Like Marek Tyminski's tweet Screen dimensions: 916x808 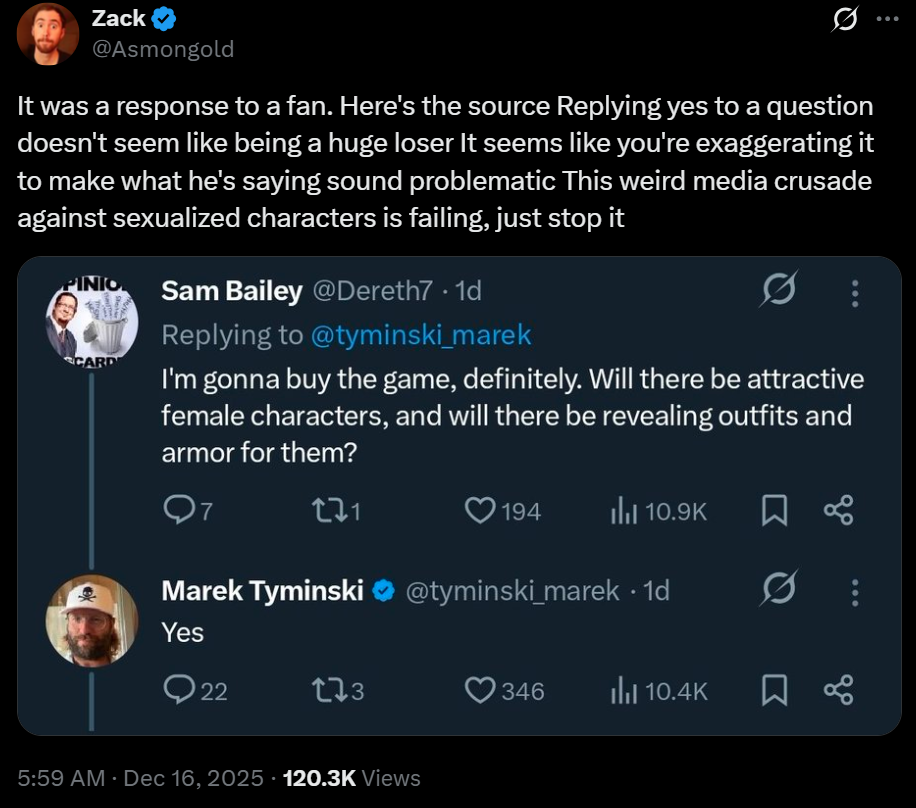tap(481, 690)
